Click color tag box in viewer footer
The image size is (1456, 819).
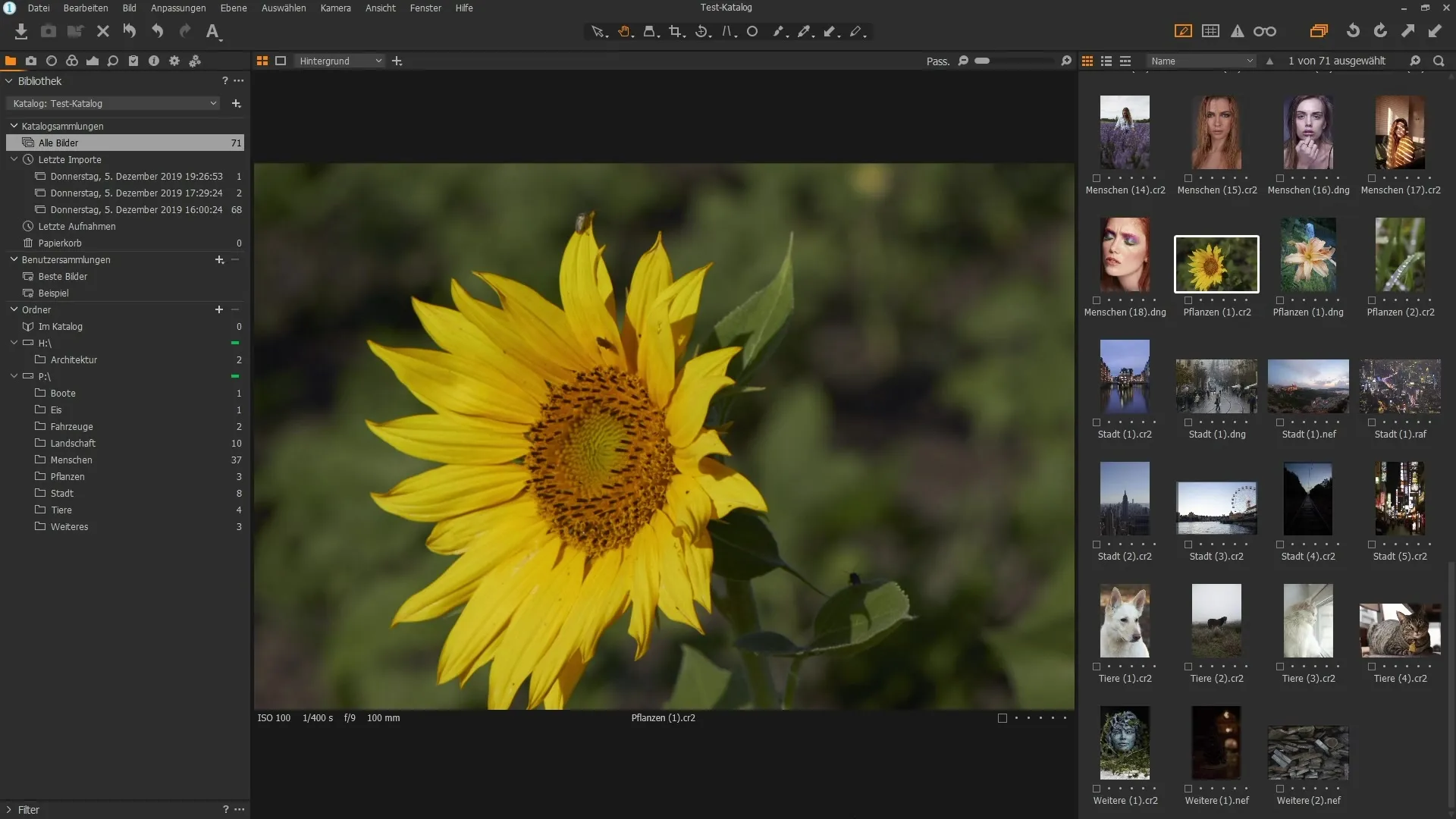(x=1003, y=718)
